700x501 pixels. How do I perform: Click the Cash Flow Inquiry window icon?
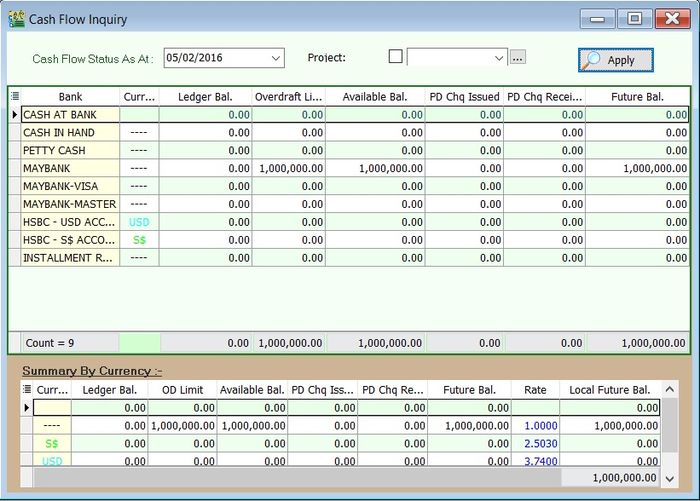click(17, 19)
